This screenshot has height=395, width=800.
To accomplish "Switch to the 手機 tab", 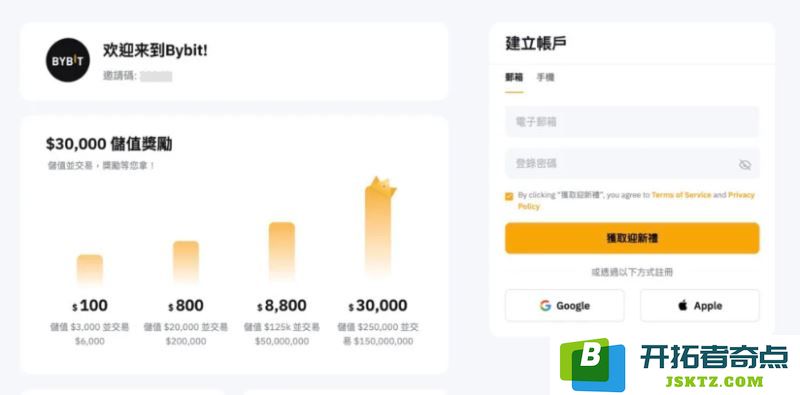I will pyautogui.click(x=545, y=78).
